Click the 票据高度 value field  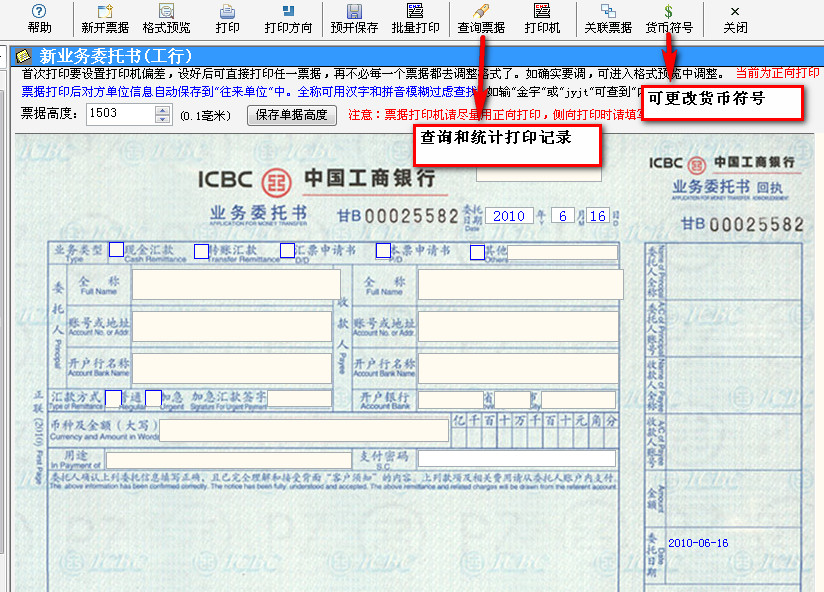click(120, 114)
